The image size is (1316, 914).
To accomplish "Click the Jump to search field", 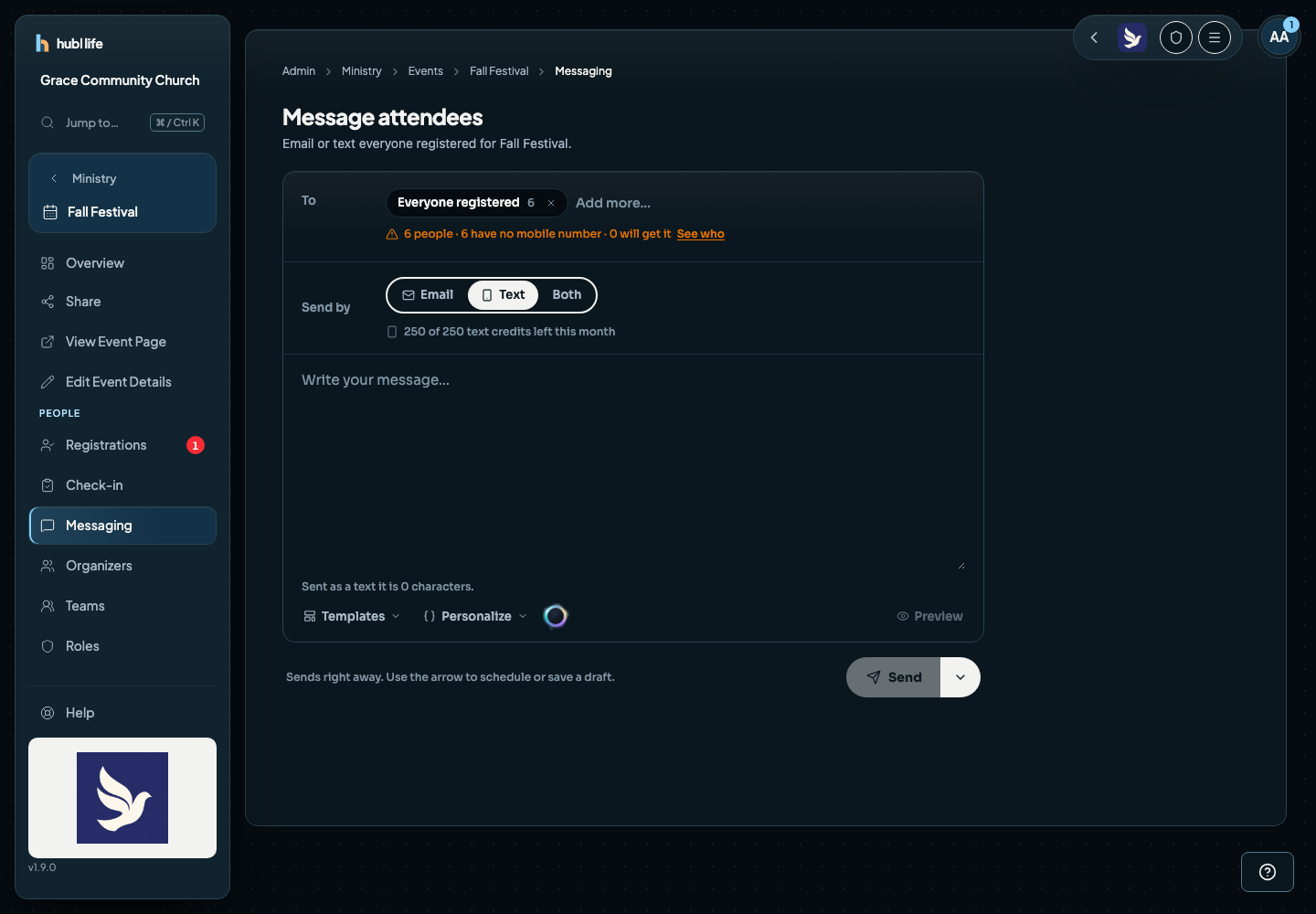I will click(x=122, y=122).
